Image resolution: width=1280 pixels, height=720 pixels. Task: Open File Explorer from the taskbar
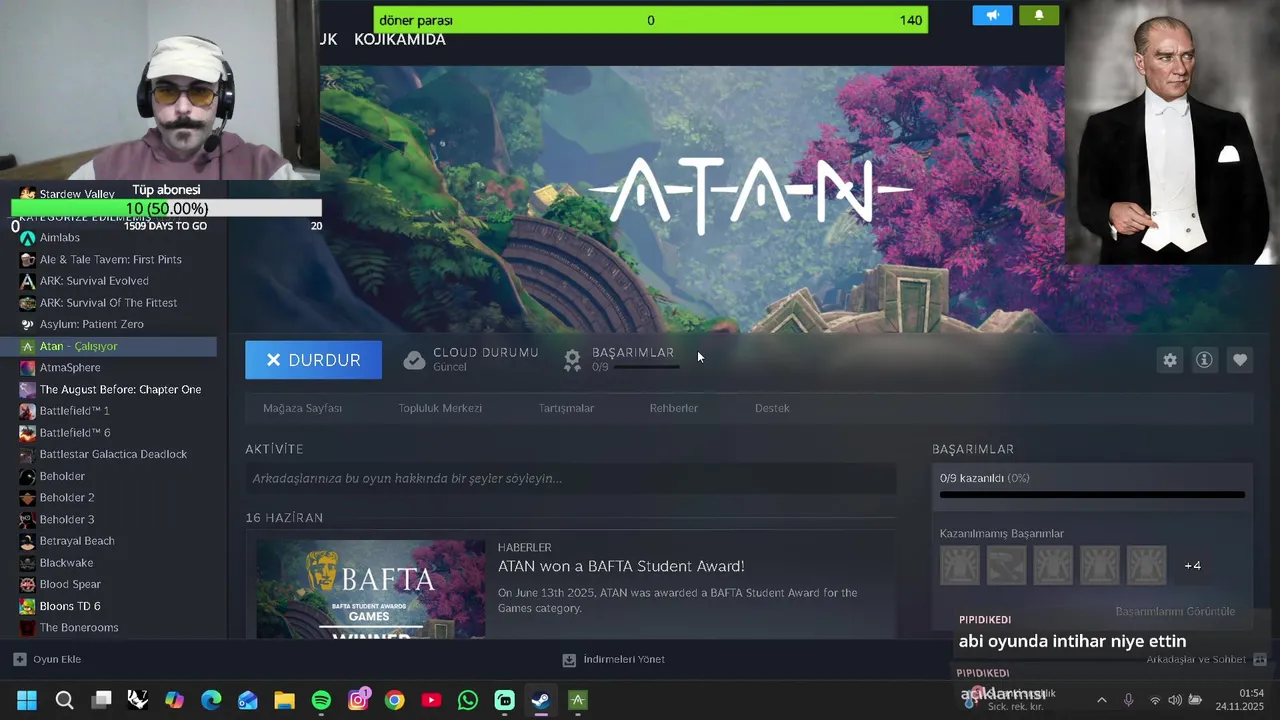tap(284, 700)
